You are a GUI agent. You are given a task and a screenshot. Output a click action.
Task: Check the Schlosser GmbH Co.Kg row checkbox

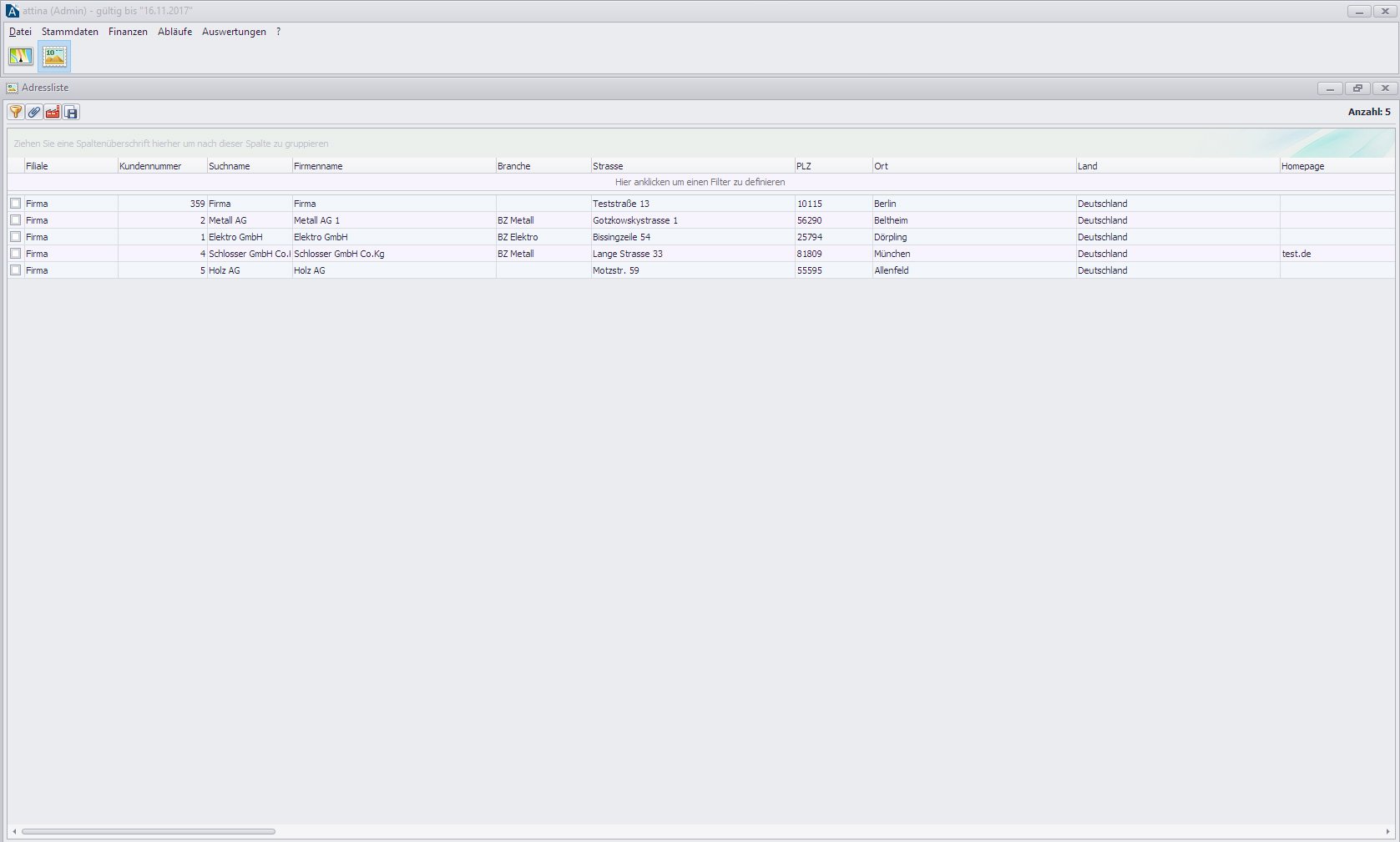tap(16, 254)
